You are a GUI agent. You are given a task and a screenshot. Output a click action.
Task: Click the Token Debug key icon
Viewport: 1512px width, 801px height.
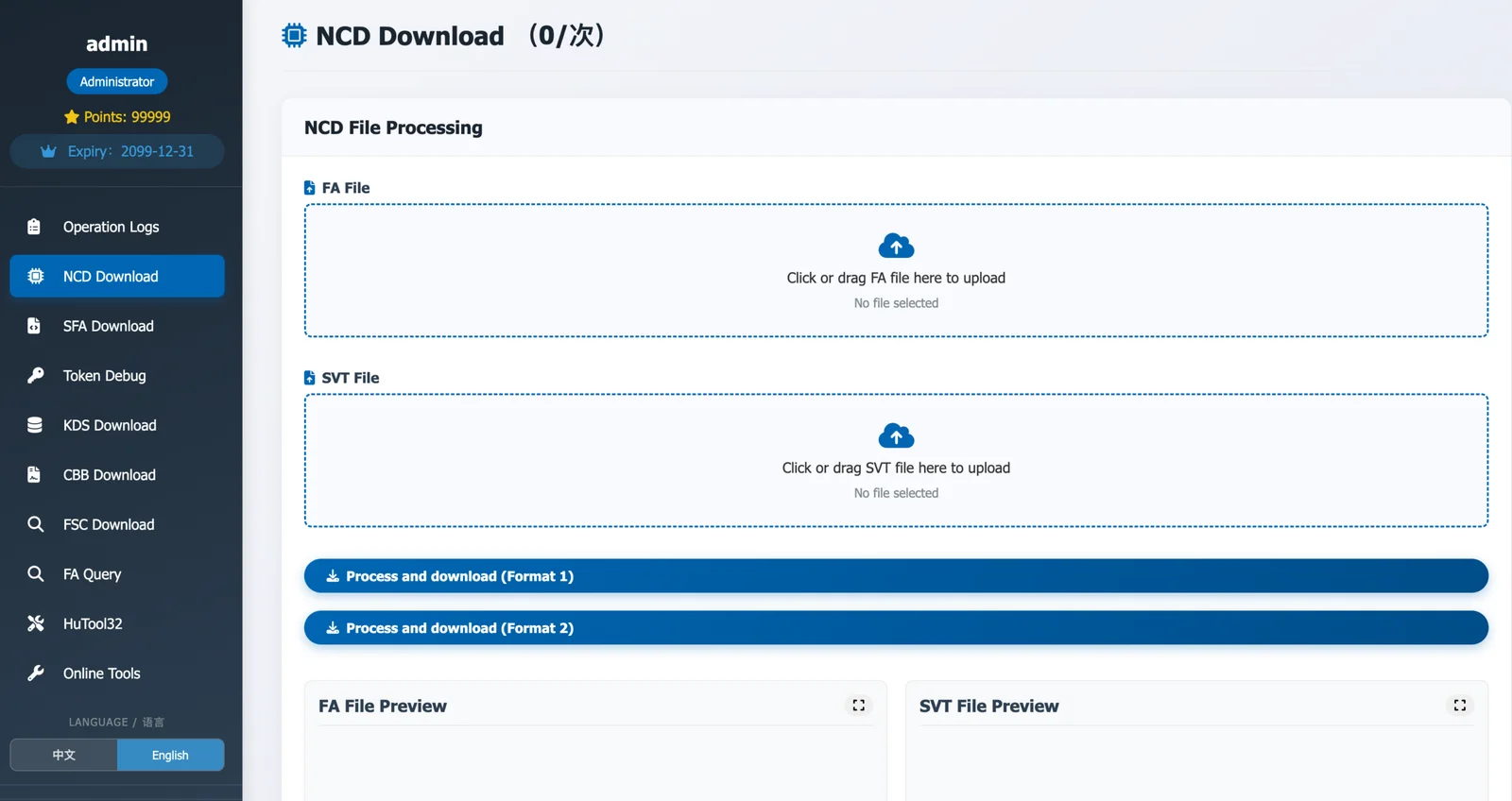click(x=36, y=375)
